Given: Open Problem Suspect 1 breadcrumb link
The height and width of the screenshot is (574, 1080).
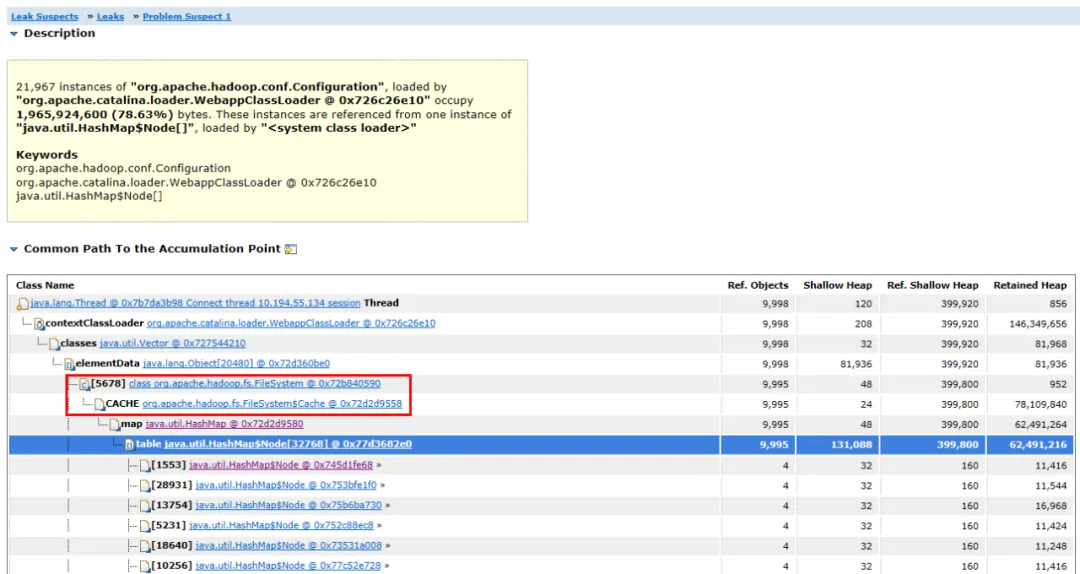Looking at the screenshot, I should pyautogui.click(x=187, y=17).
